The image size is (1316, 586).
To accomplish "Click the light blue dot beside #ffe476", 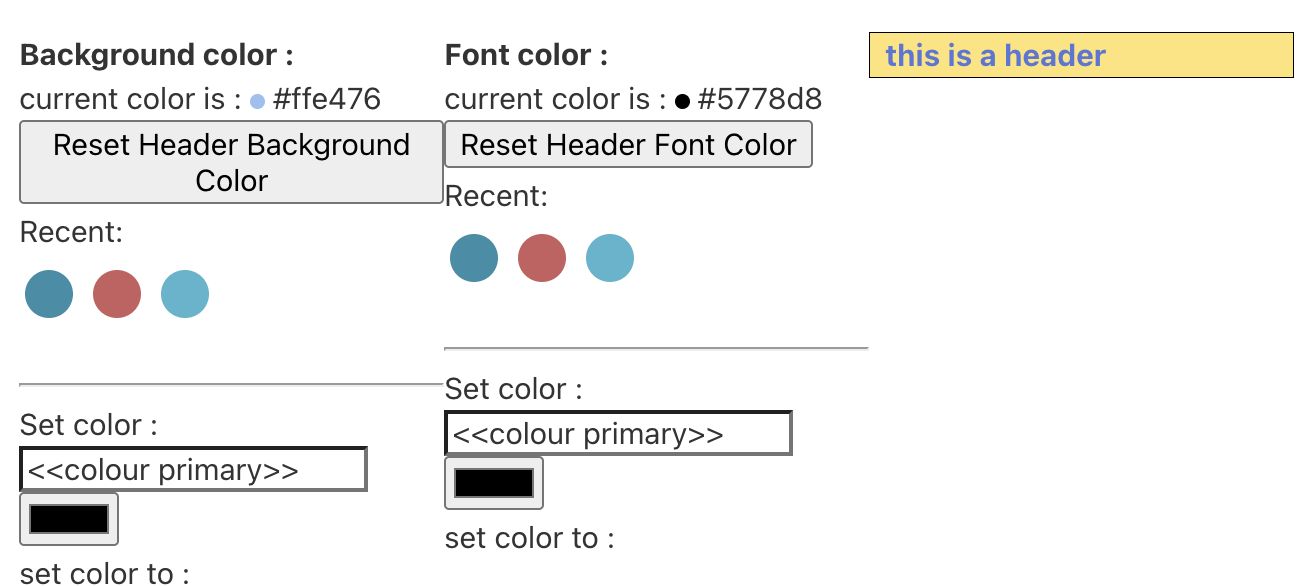I will (257, 101).
